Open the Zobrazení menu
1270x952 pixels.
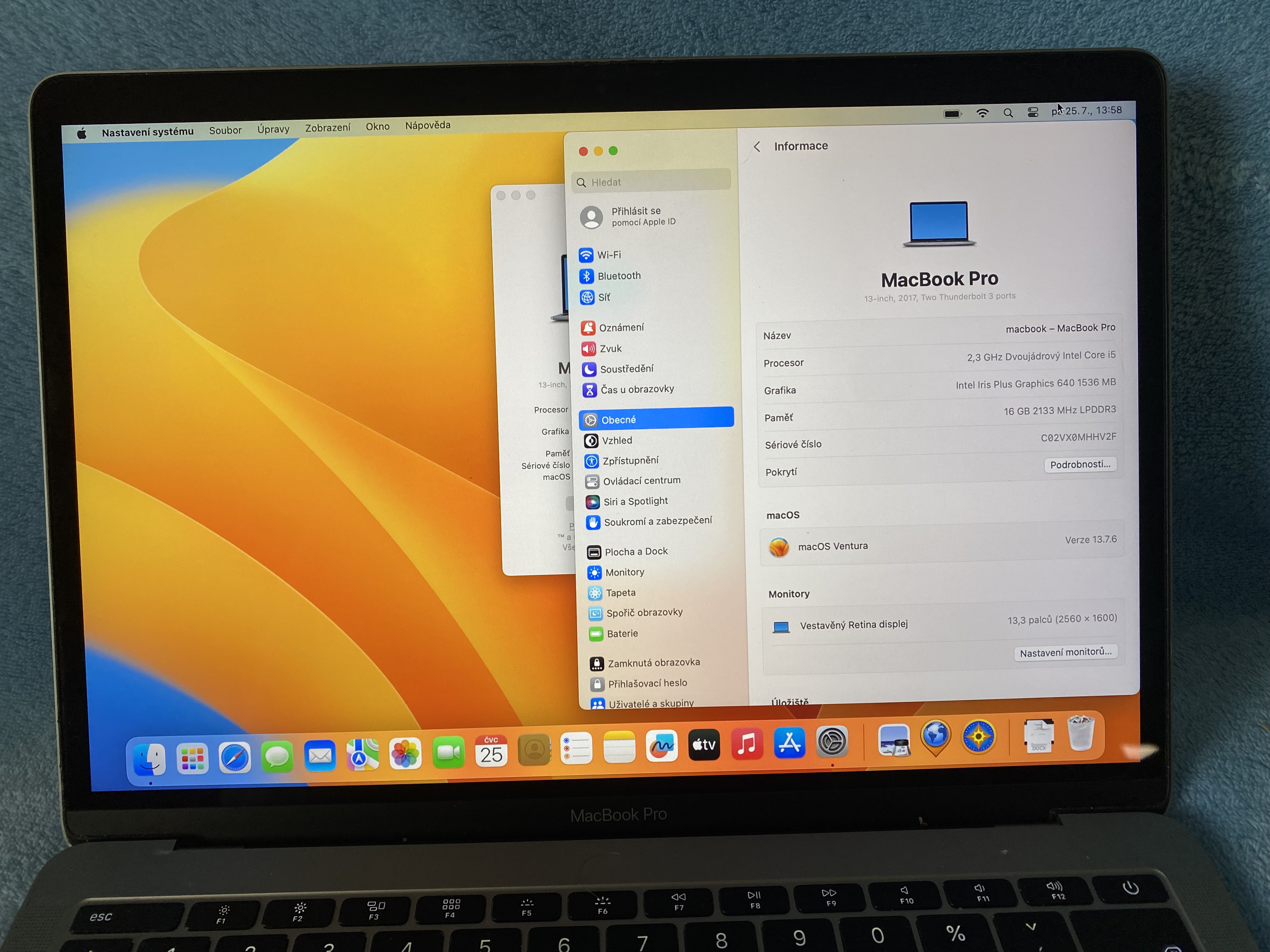tap(327, 128)
